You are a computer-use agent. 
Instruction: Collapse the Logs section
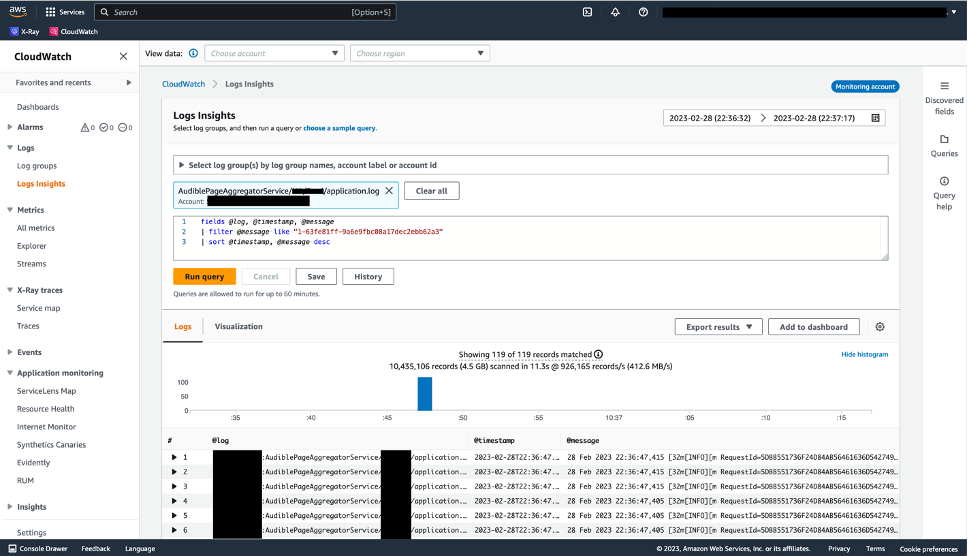[10, 147]
